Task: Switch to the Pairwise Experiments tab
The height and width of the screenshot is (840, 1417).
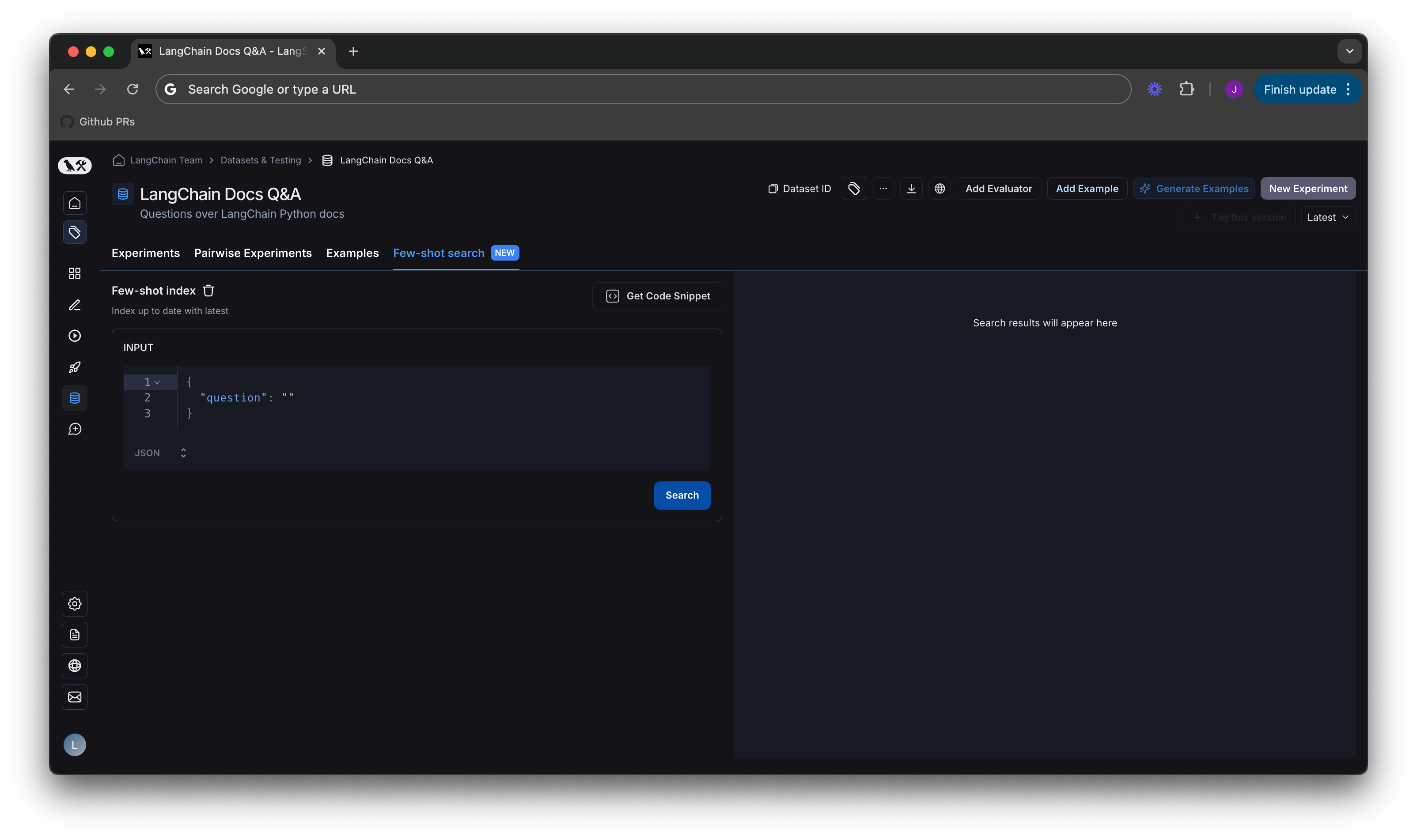Action: (x=253, y=253)
